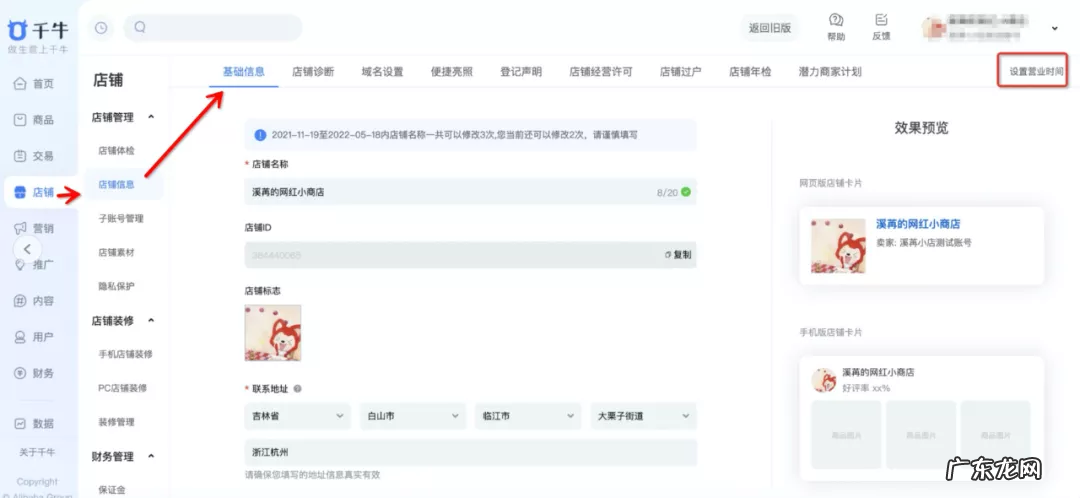
Task: Open 数据 data in sidebar
Action: [x=34, y=423]
